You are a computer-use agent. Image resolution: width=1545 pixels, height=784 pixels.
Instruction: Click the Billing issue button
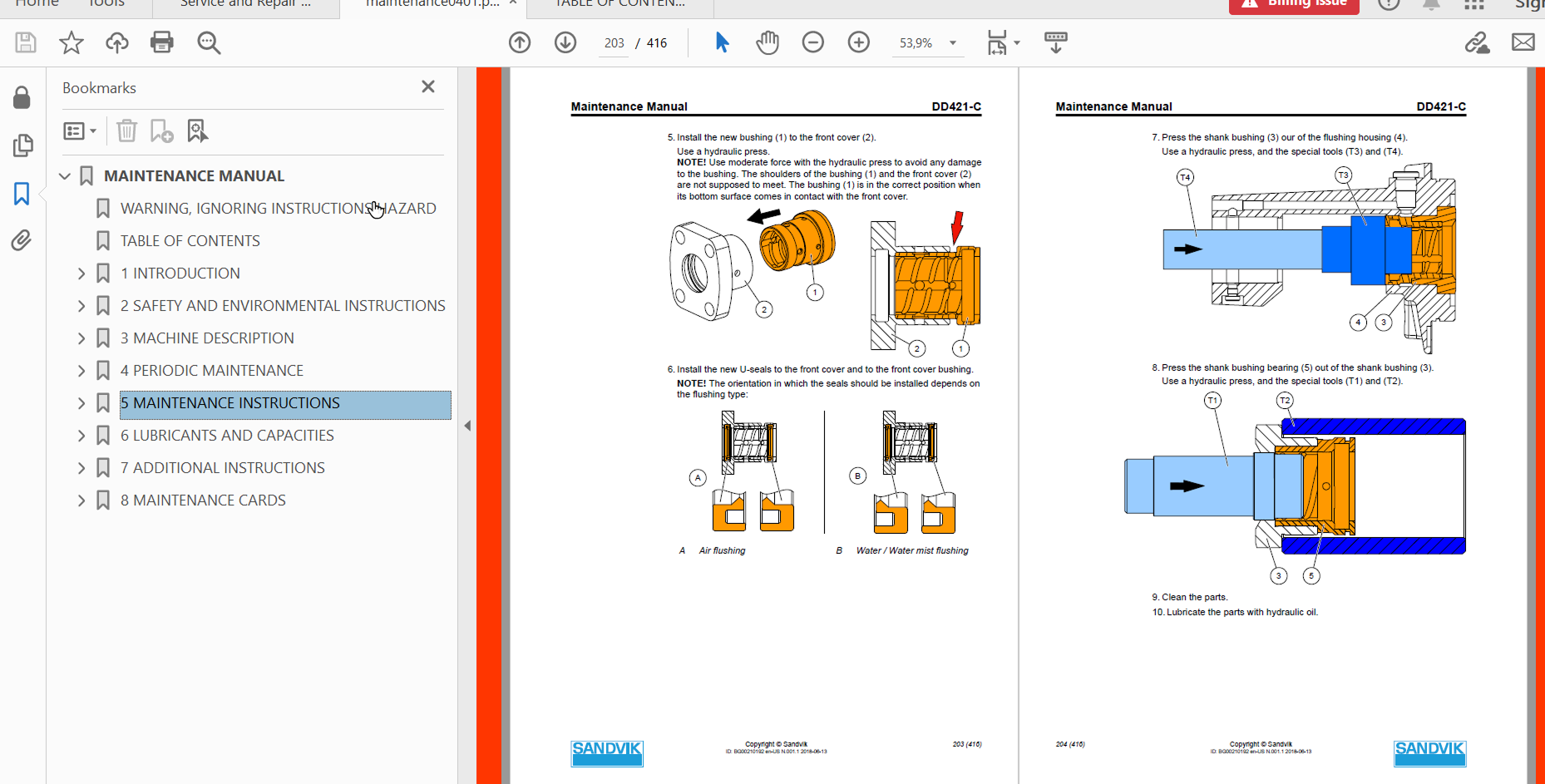pos(1294,5)
